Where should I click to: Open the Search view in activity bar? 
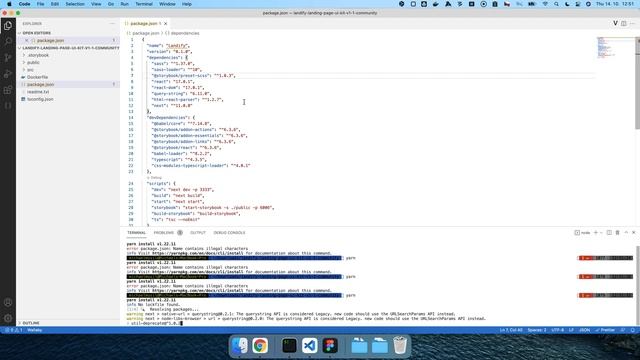[8, 42]
